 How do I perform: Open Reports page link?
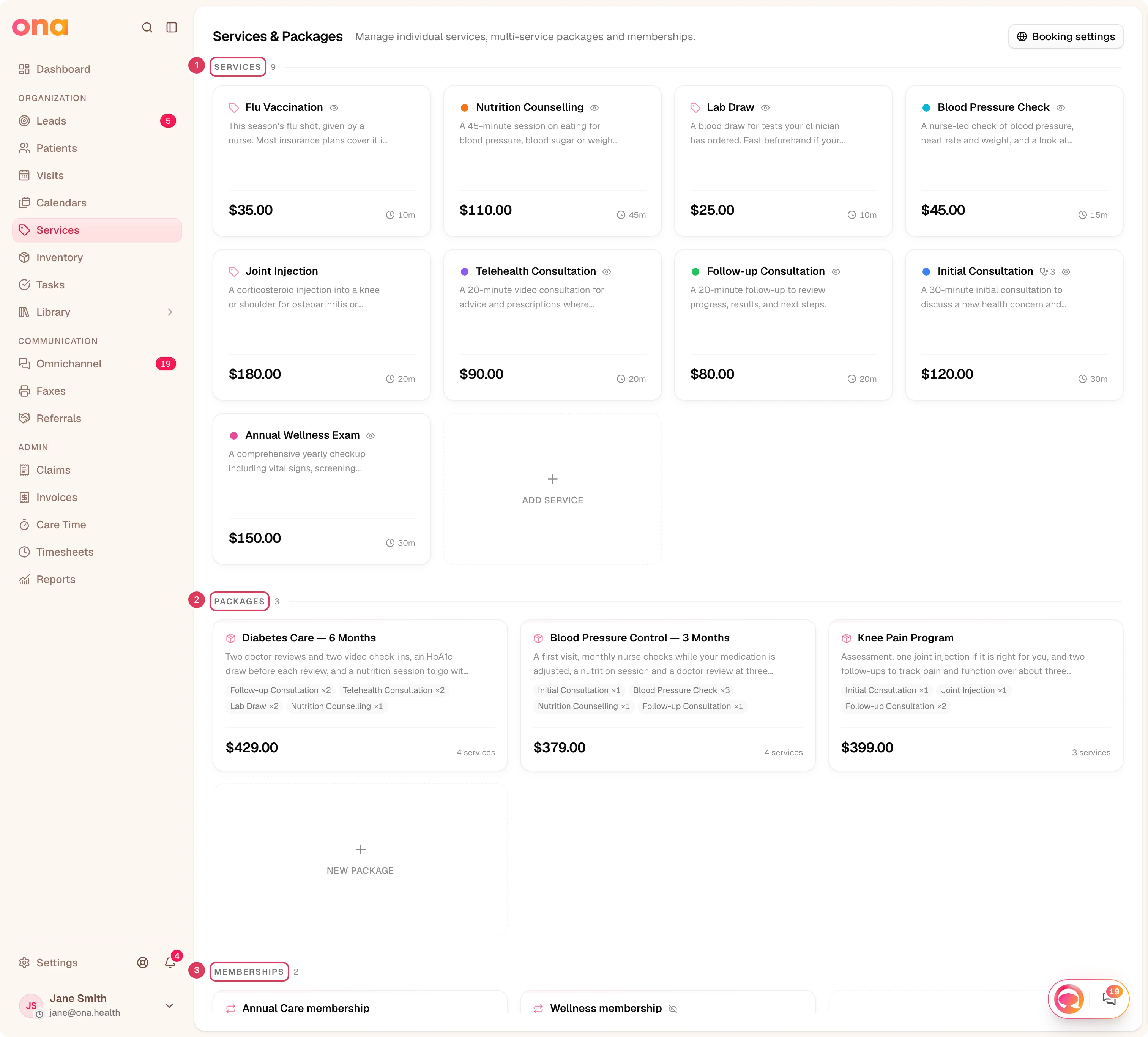97,579
